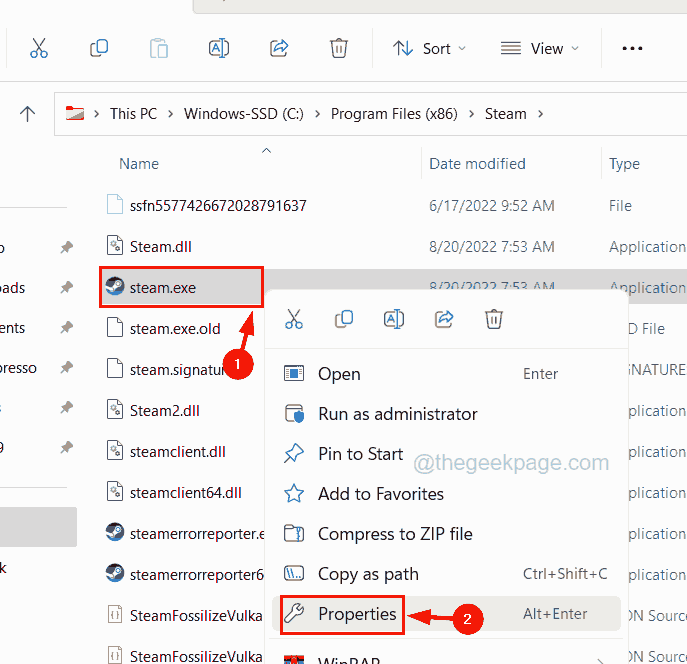
Task: Click the steam.exe Steam logo icon
Action: tap(115, 286)
